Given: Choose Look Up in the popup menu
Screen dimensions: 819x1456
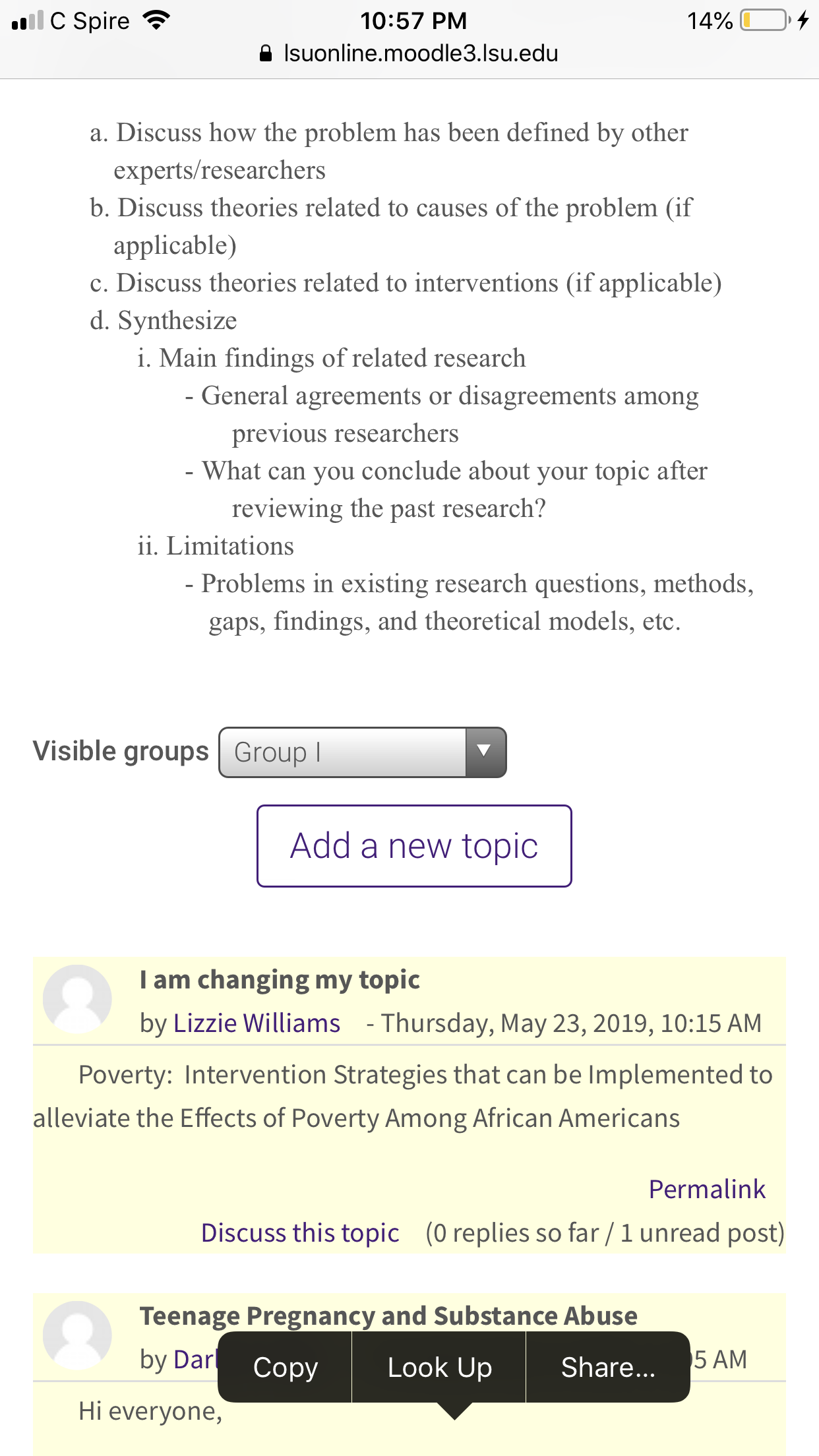Looking at the screenshot, I should pos(439,1367).
